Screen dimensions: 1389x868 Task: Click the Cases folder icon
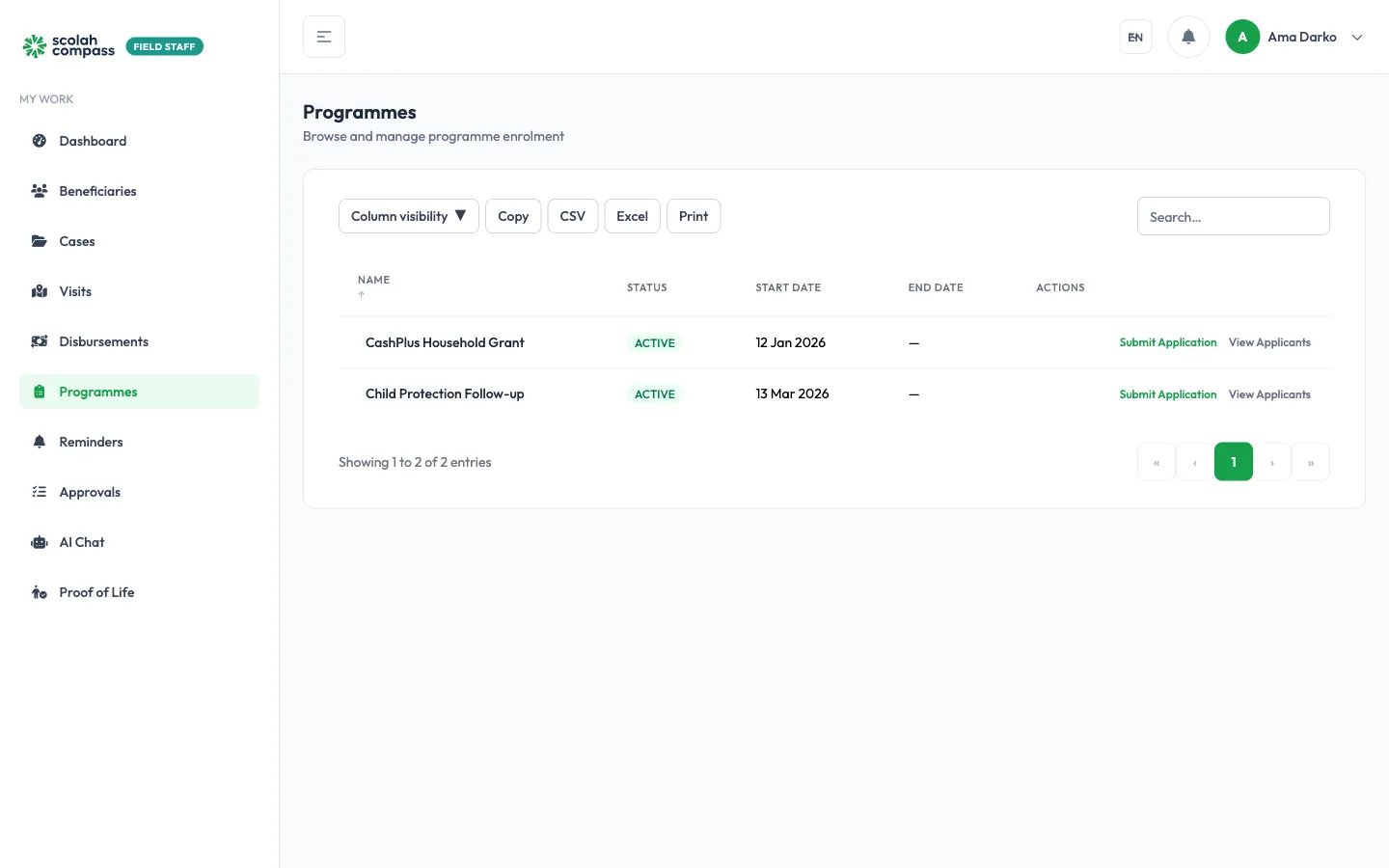[40, 241]
